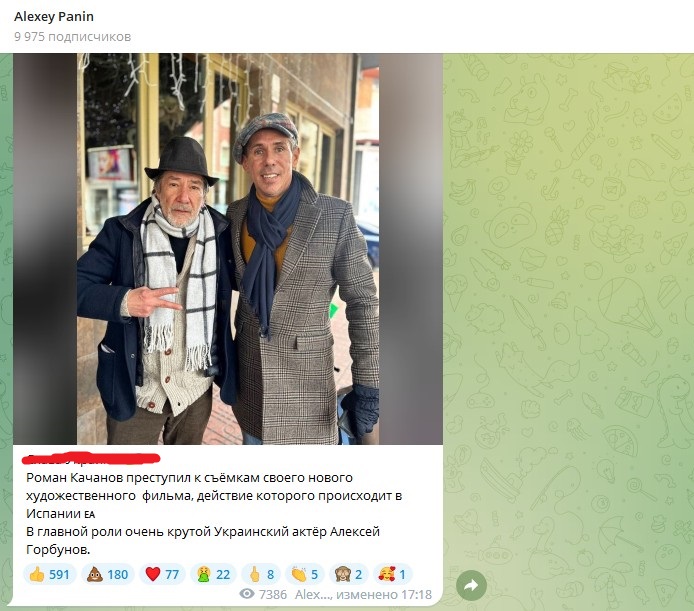Click the thumbs up reaction with 591
Screen dimensions: 694x611
click(50, 574)
